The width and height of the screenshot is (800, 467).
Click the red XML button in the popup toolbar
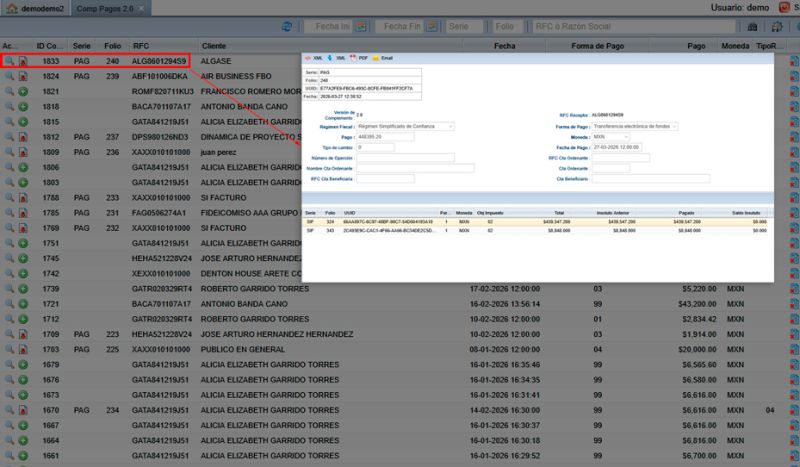coord(311,59)
